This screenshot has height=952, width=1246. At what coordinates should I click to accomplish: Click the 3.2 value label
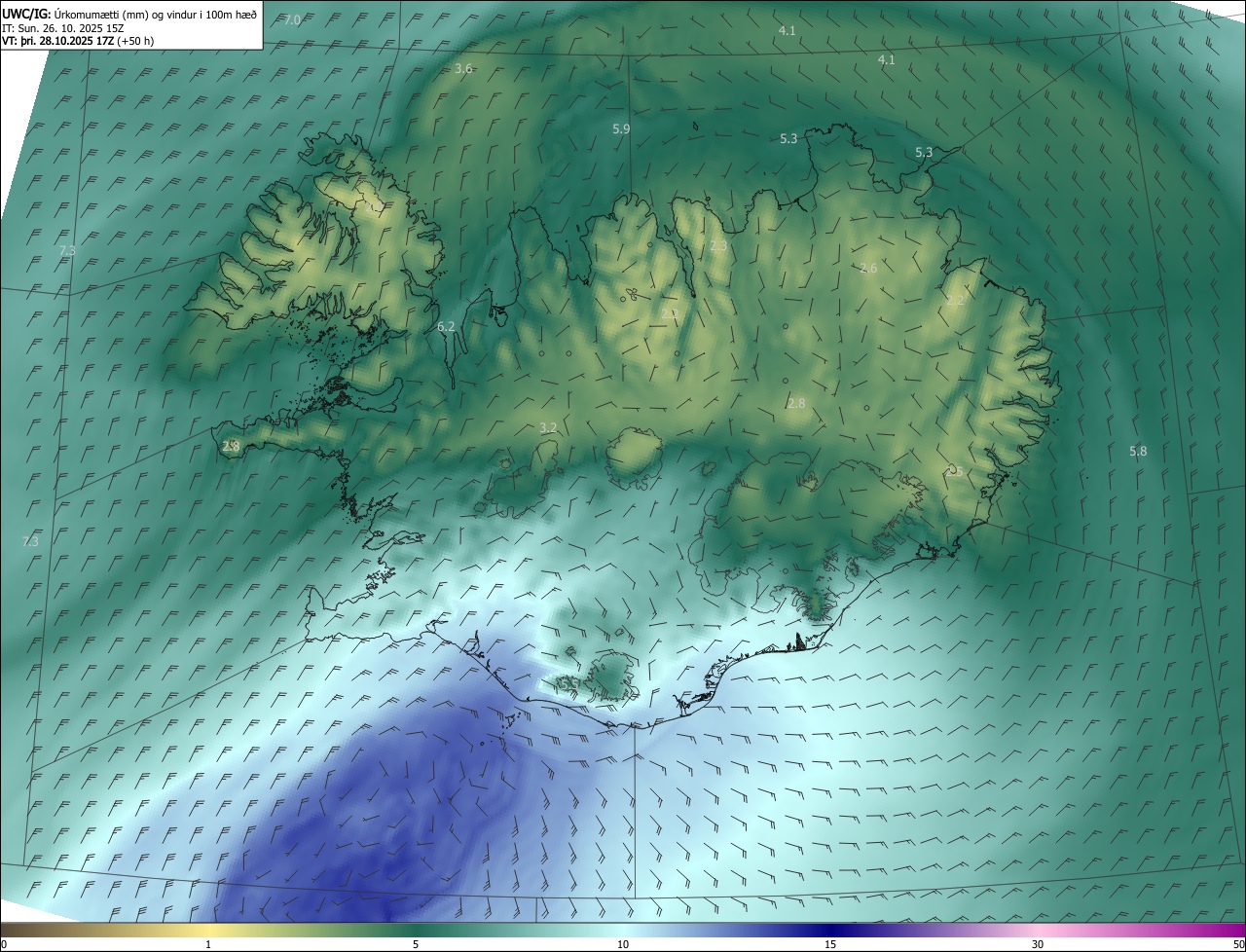(x=548, y=427)
